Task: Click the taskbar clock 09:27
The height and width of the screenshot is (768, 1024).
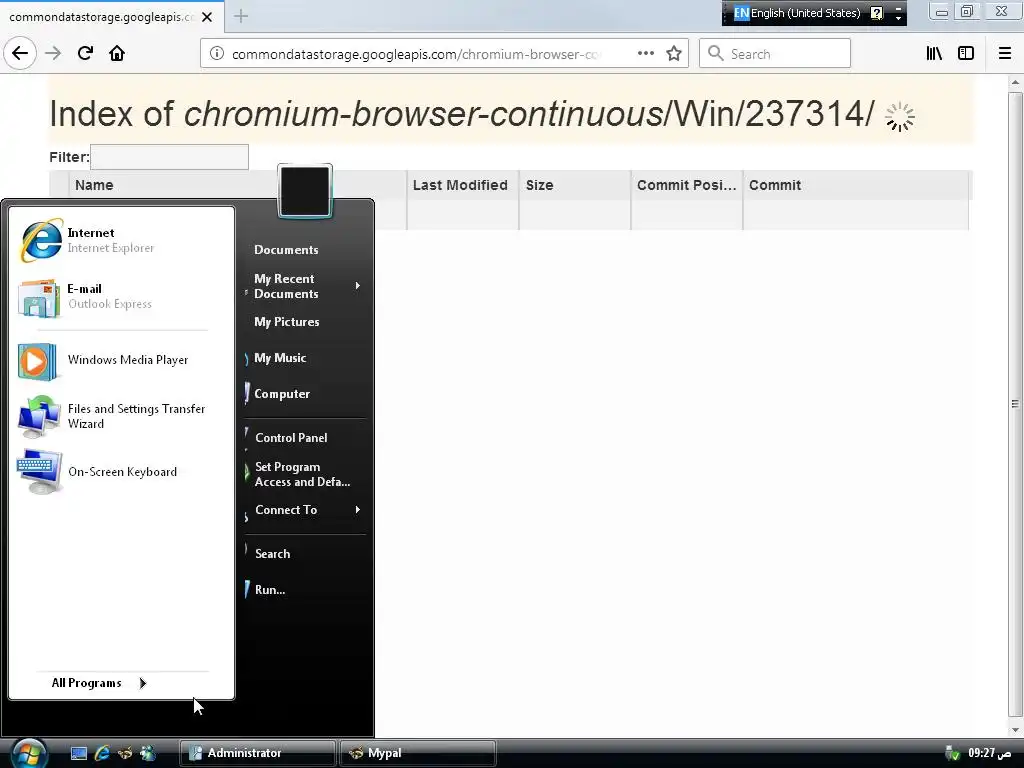Action: point(989,753)
